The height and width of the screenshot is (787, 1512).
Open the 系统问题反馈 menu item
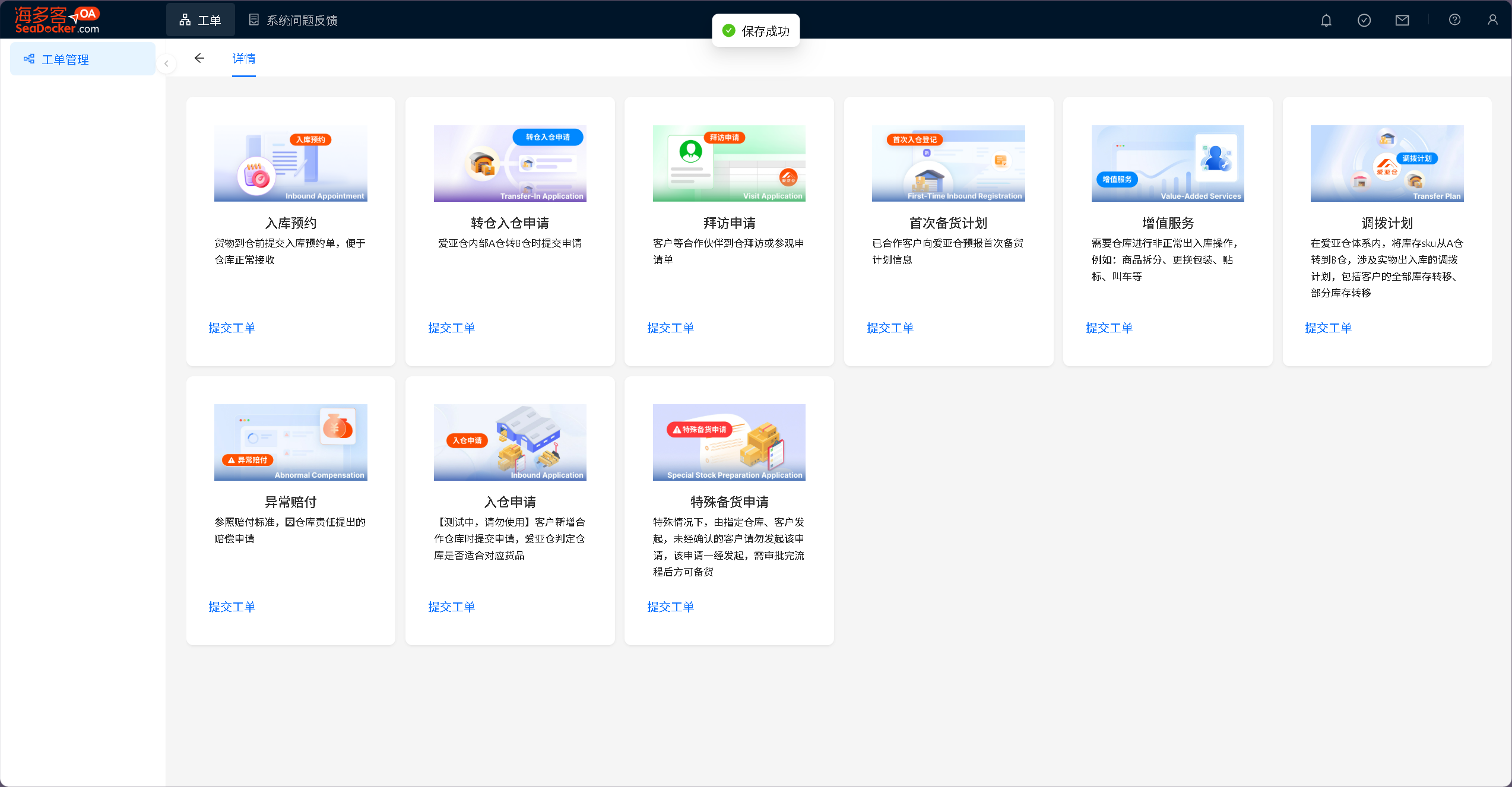pos(293,20)
